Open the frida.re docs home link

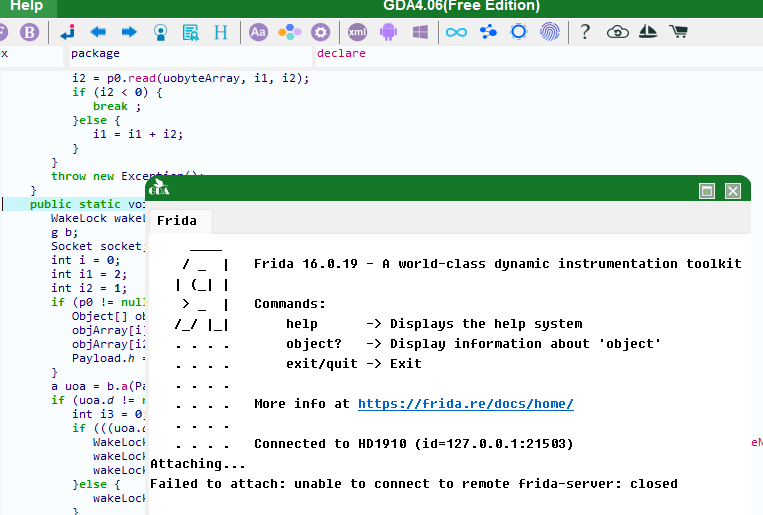466,404
